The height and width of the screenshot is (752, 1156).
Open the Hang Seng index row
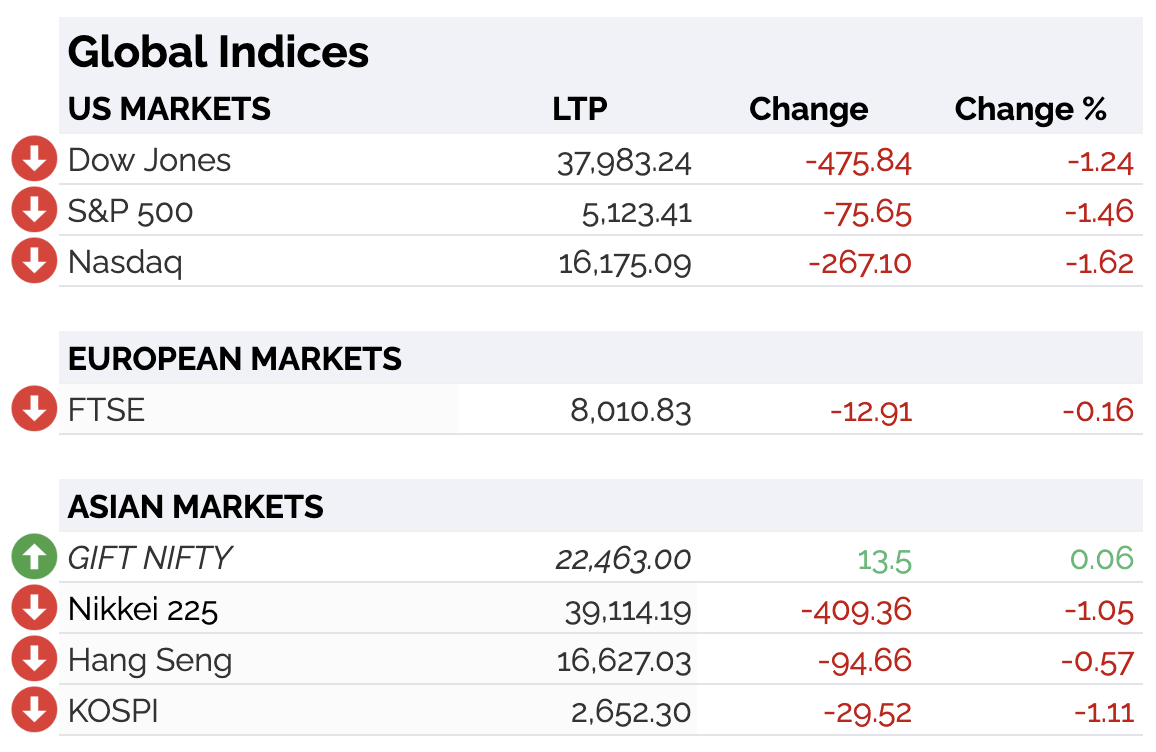click(x=601, y=660)
